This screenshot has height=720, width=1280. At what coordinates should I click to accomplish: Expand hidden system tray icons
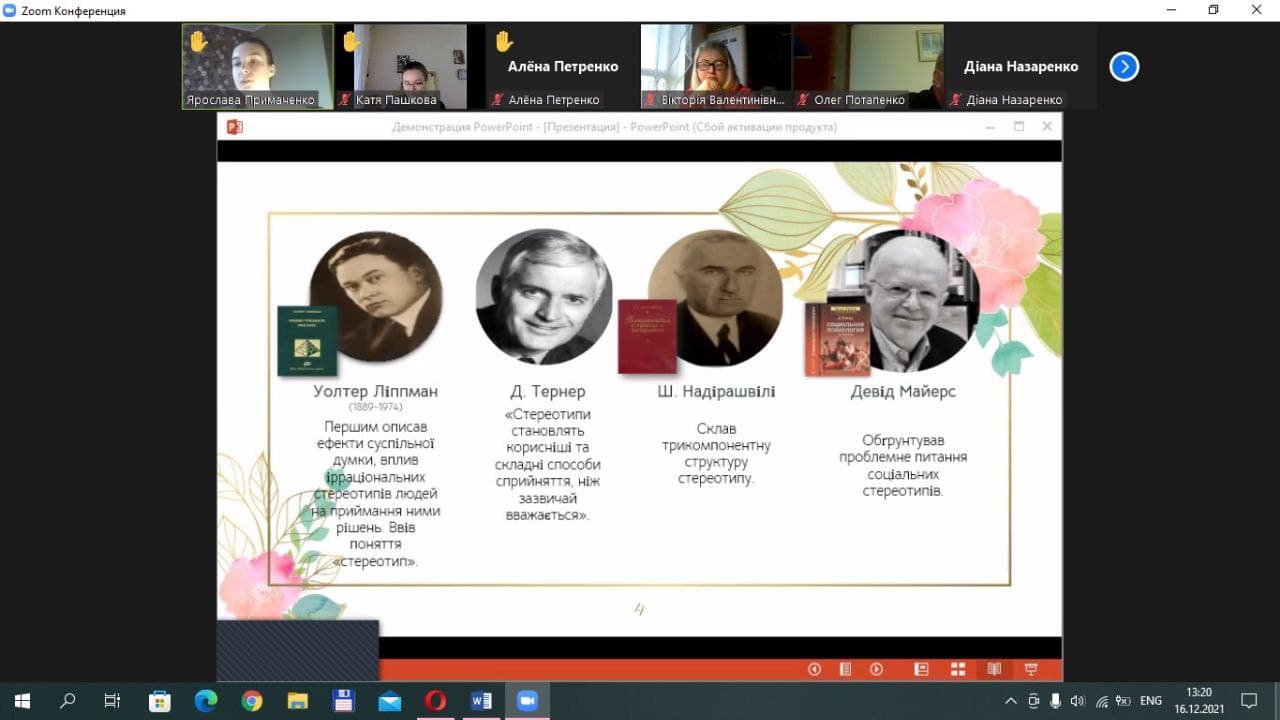[1011, 701]
